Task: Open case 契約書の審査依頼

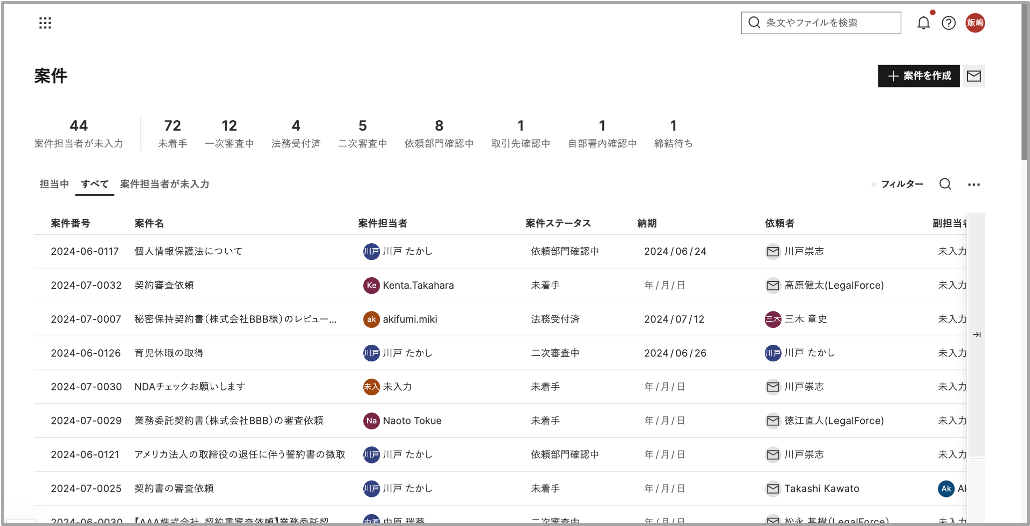Action: pos(173,489)
